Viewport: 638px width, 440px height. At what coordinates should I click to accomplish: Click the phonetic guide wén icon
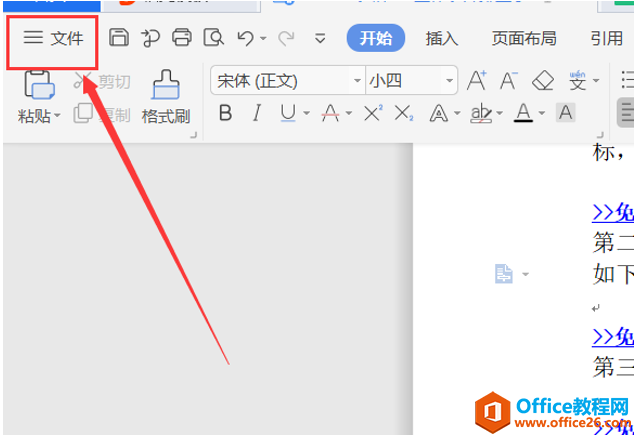coord(578,81)
